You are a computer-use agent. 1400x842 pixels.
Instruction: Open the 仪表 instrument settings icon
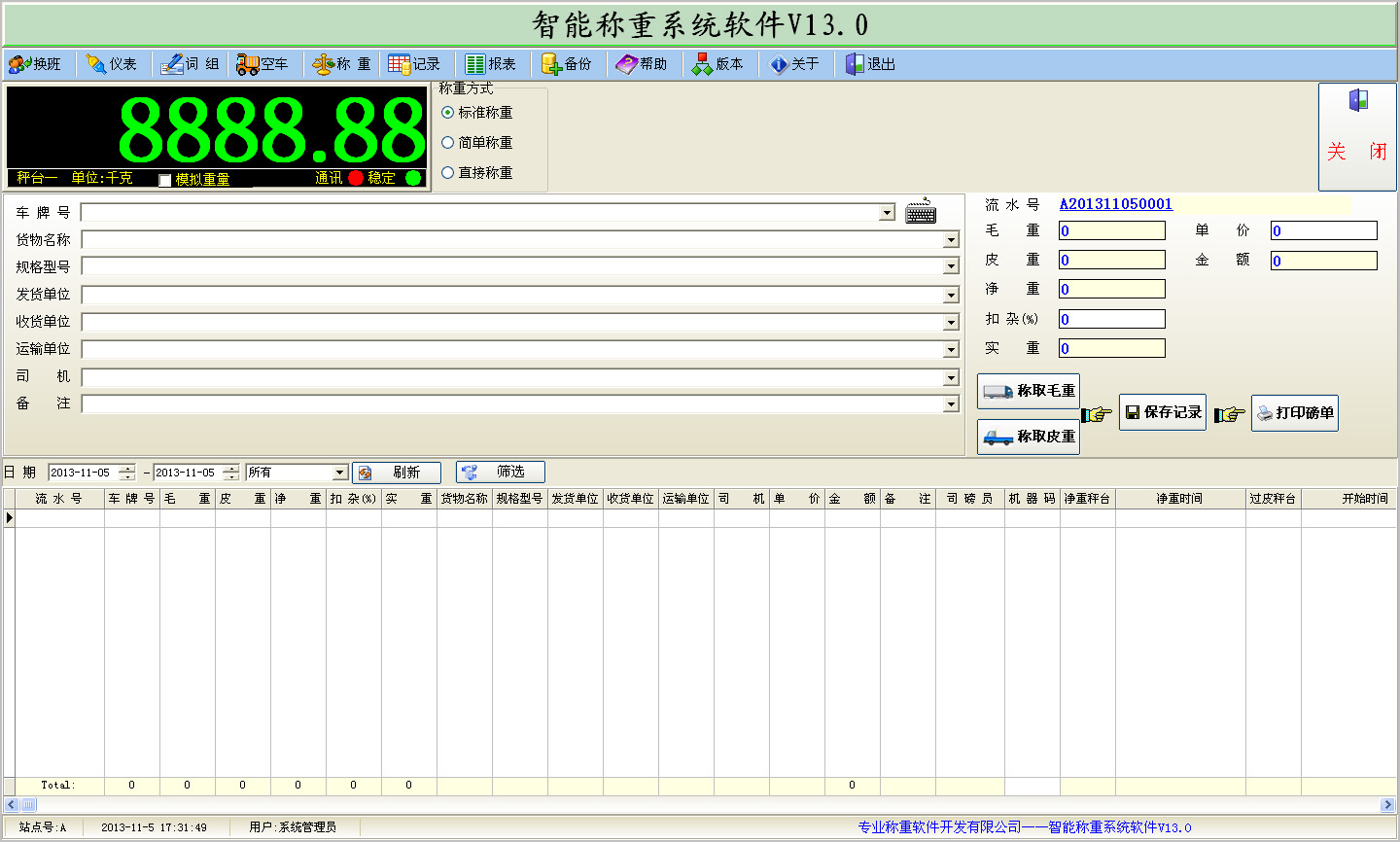(x=96, y=64)
